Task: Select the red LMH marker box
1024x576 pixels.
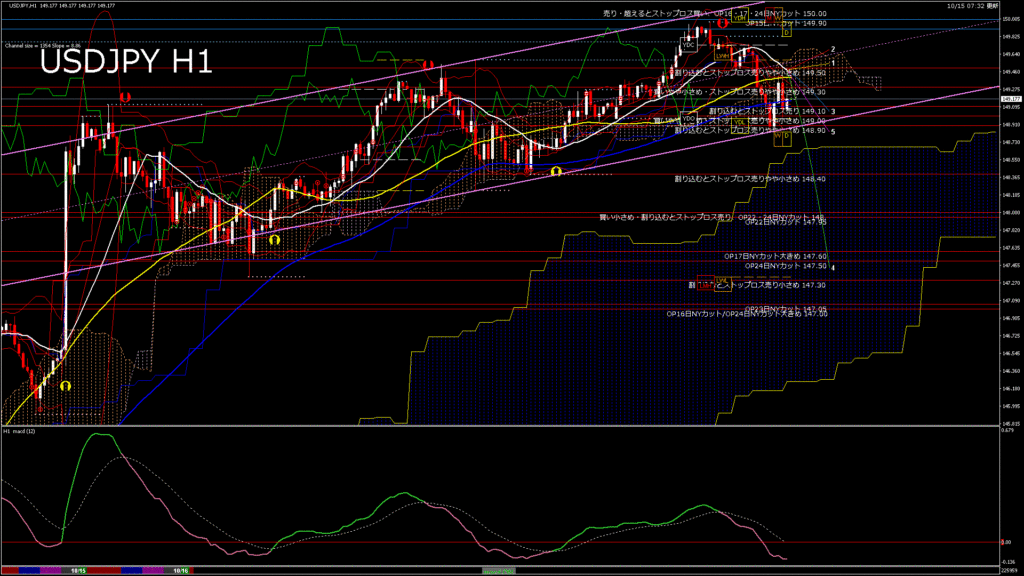Action: point(705,283)
